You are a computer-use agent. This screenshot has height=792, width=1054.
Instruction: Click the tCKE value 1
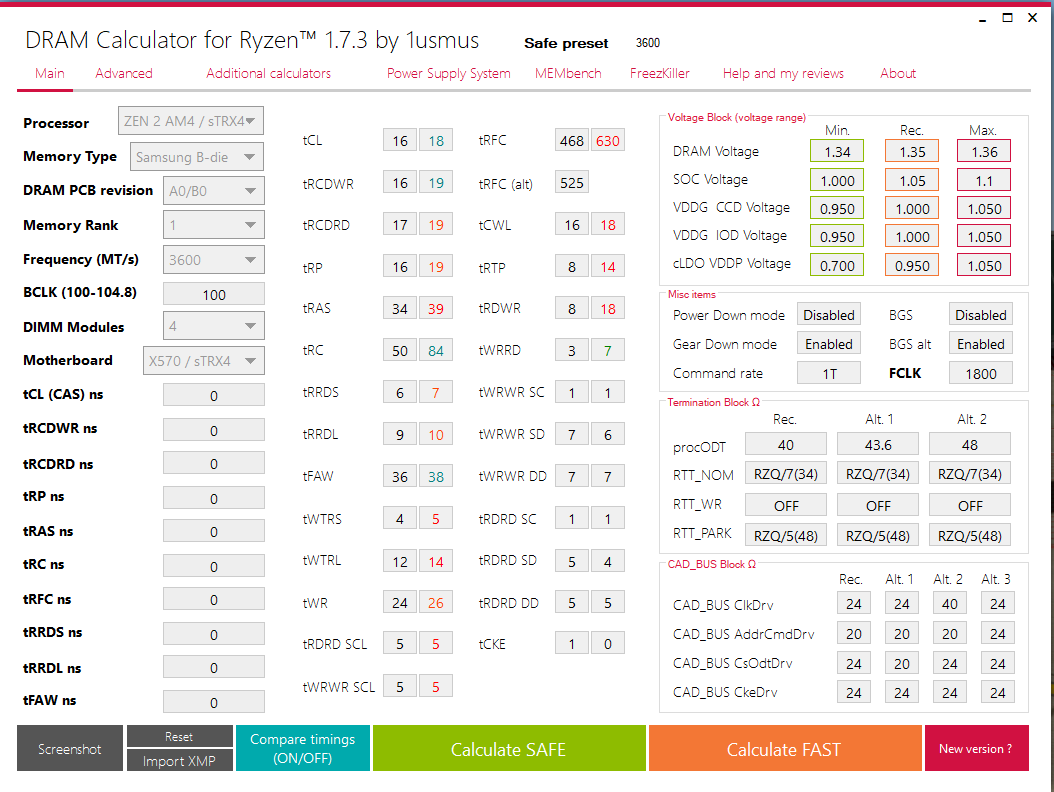coord(572,643)
